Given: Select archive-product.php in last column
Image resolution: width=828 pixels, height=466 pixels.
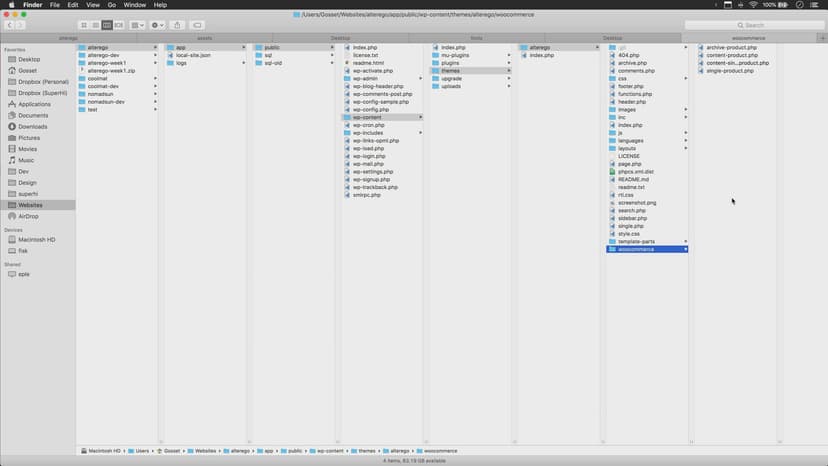Looking at the screenshot, I should pyautogui.click(x=731, y=47).
